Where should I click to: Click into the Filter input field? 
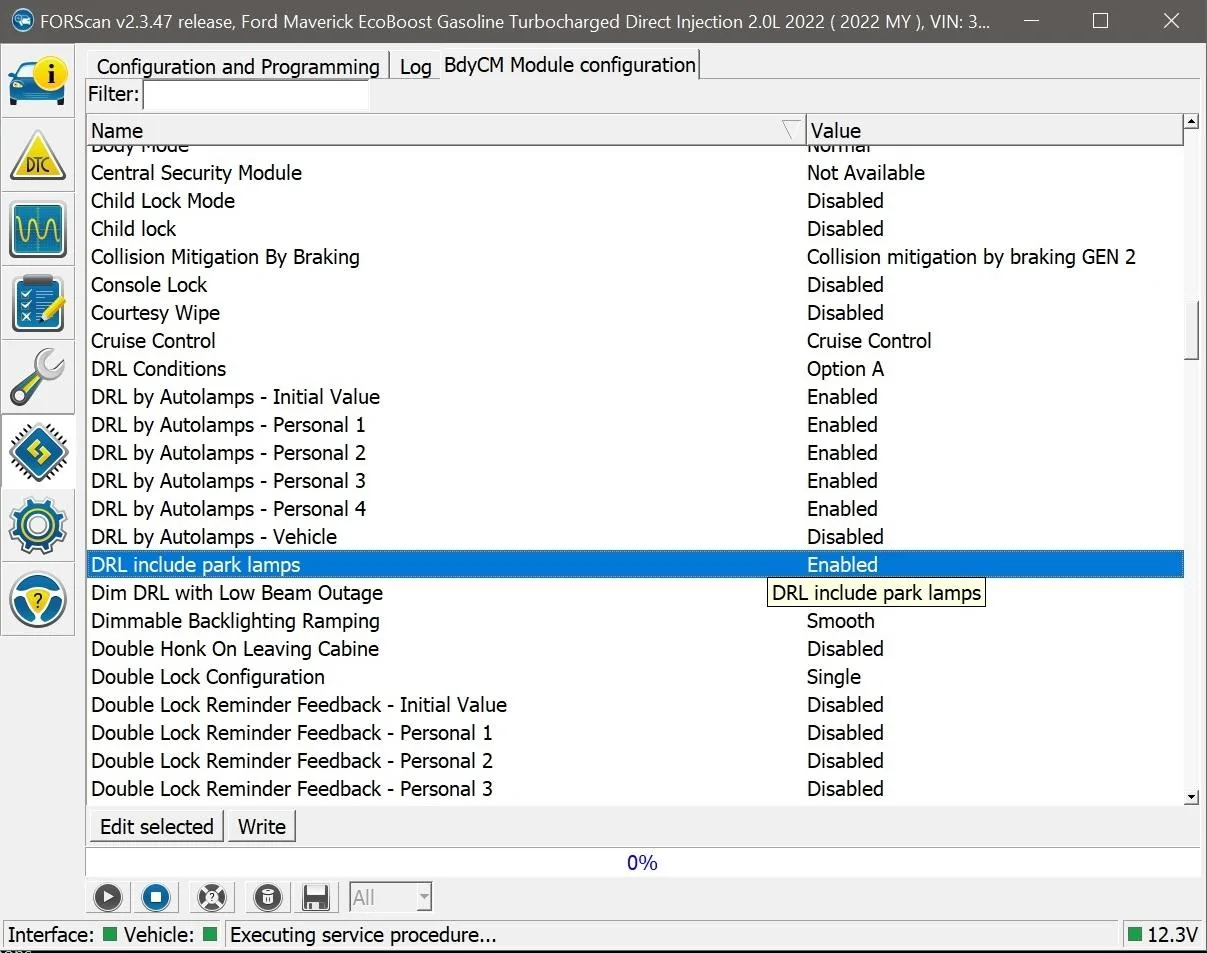tap(256, 95)
